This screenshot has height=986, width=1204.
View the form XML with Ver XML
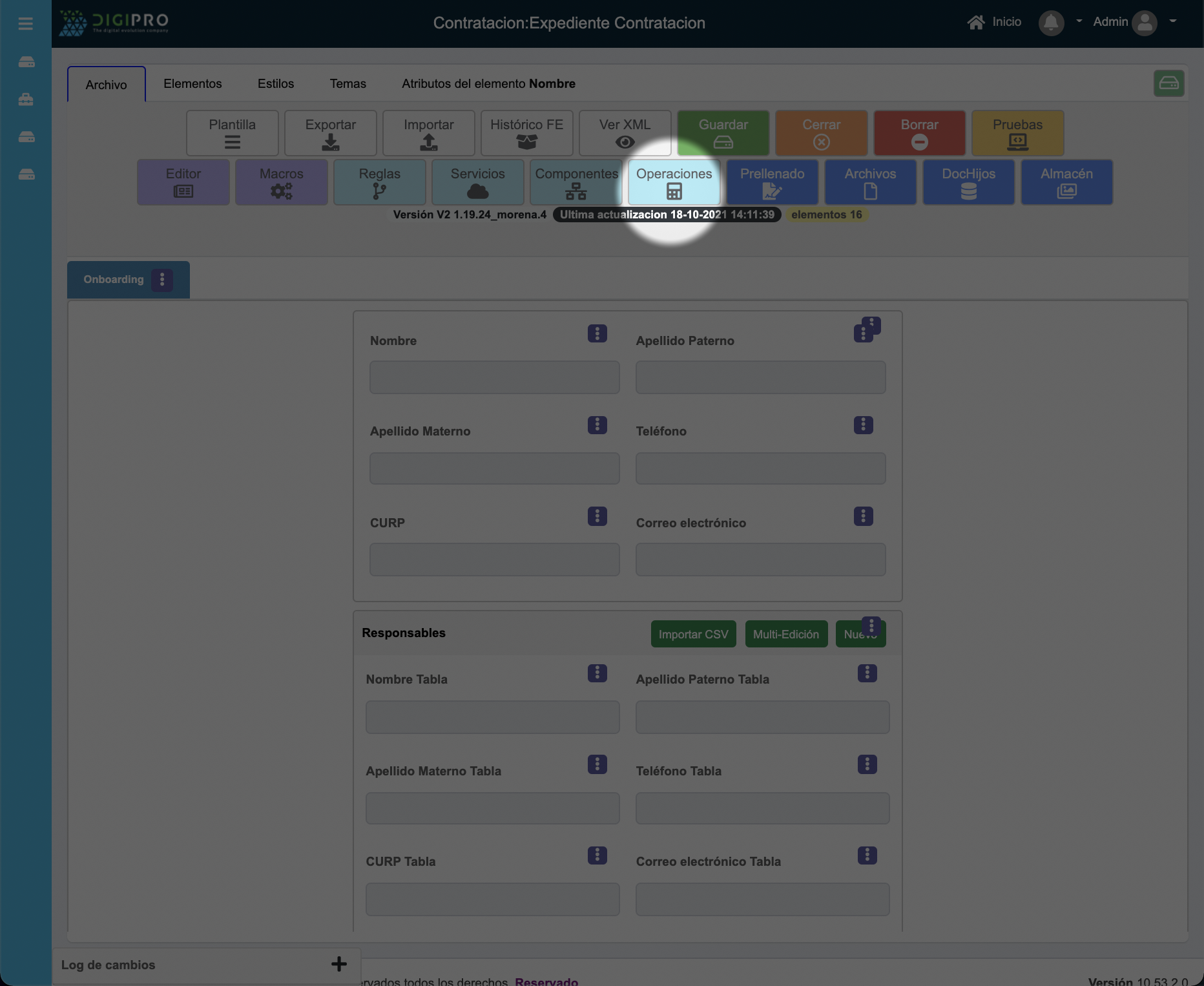point(625,133)
